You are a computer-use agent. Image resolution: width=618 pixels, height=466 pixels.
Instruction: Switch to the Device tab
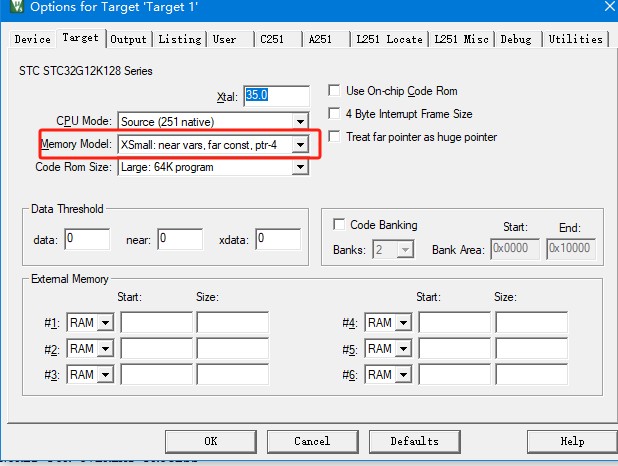pos(32,39)
